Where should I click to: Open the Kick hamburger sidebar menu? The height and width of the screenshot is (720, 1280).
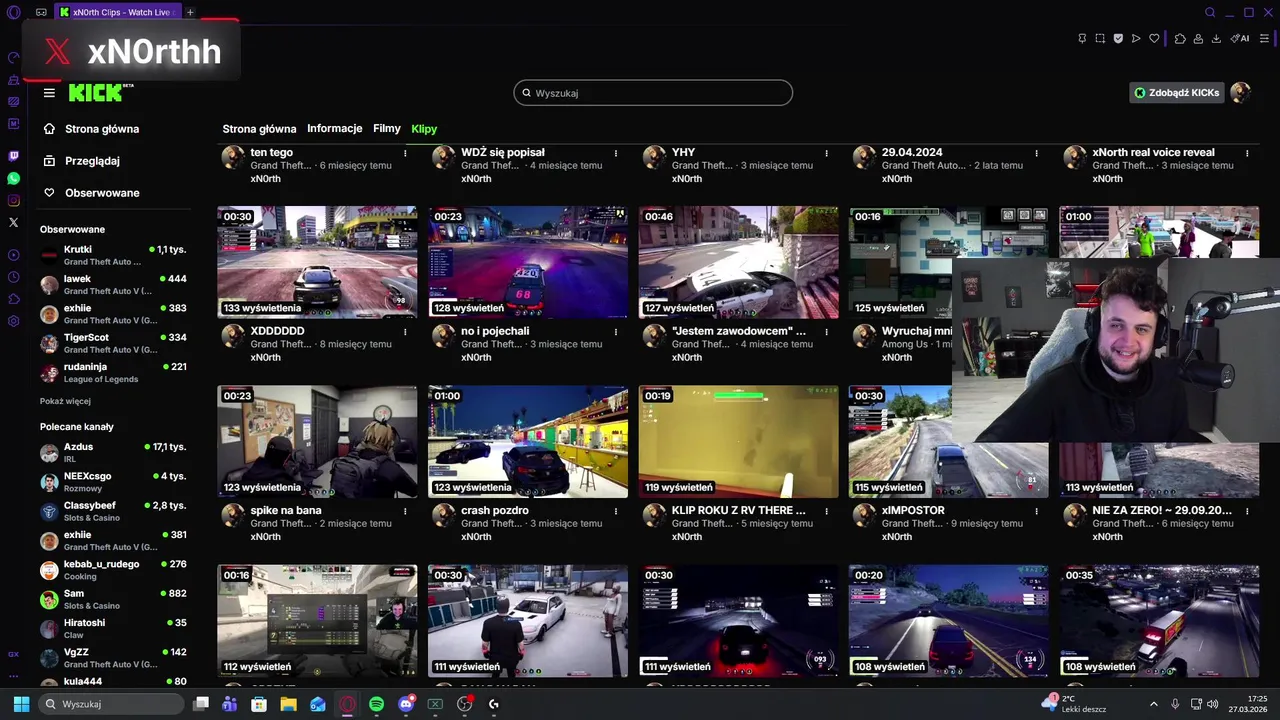coord(49,93)
